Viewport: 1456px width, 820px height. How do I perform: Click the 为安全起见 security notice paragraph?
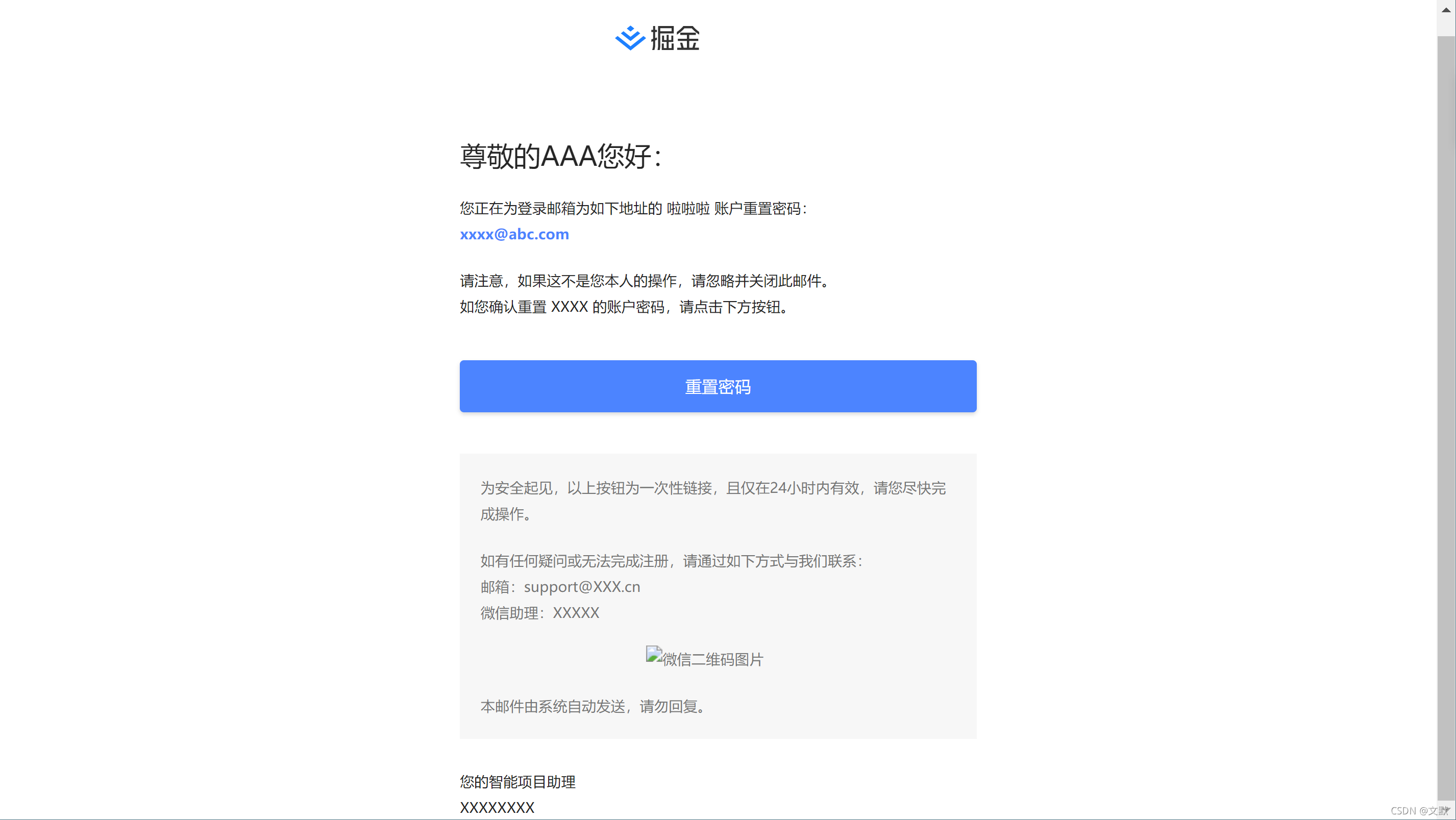pos(713,501)
